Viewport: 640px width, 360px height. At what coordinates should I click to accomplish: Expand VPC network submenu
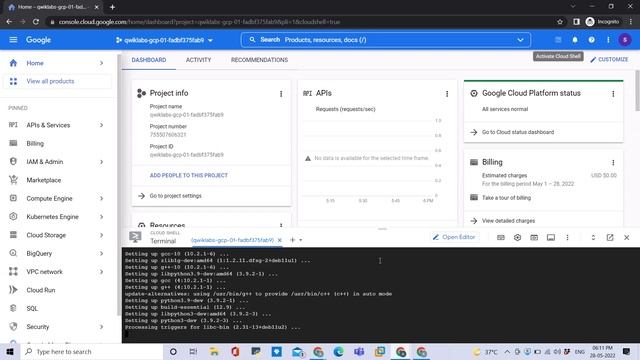pyautogui.click(x=101, y=272)
